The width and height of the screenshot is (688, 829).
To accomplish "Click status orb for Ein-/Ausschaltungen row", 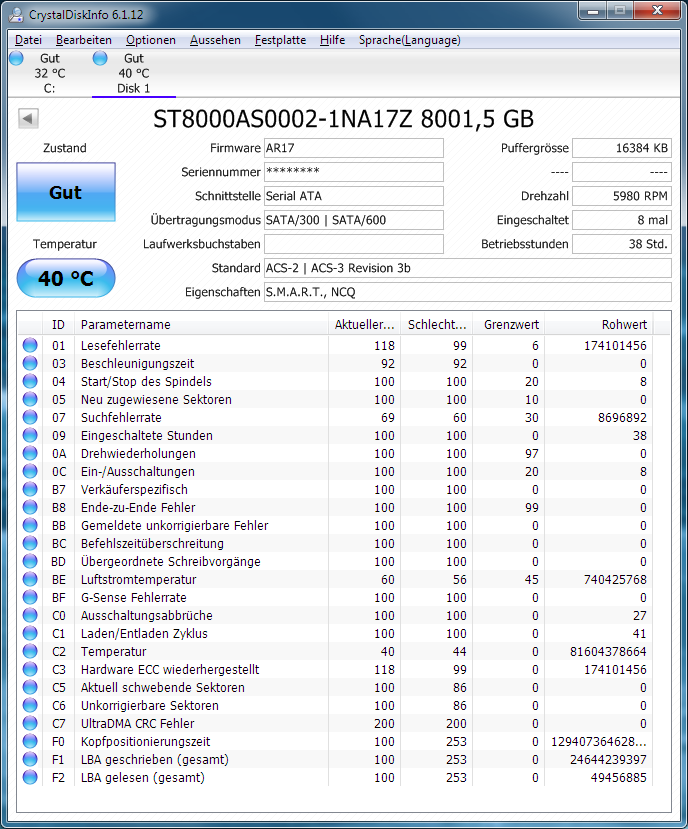I will coord(30,471).
